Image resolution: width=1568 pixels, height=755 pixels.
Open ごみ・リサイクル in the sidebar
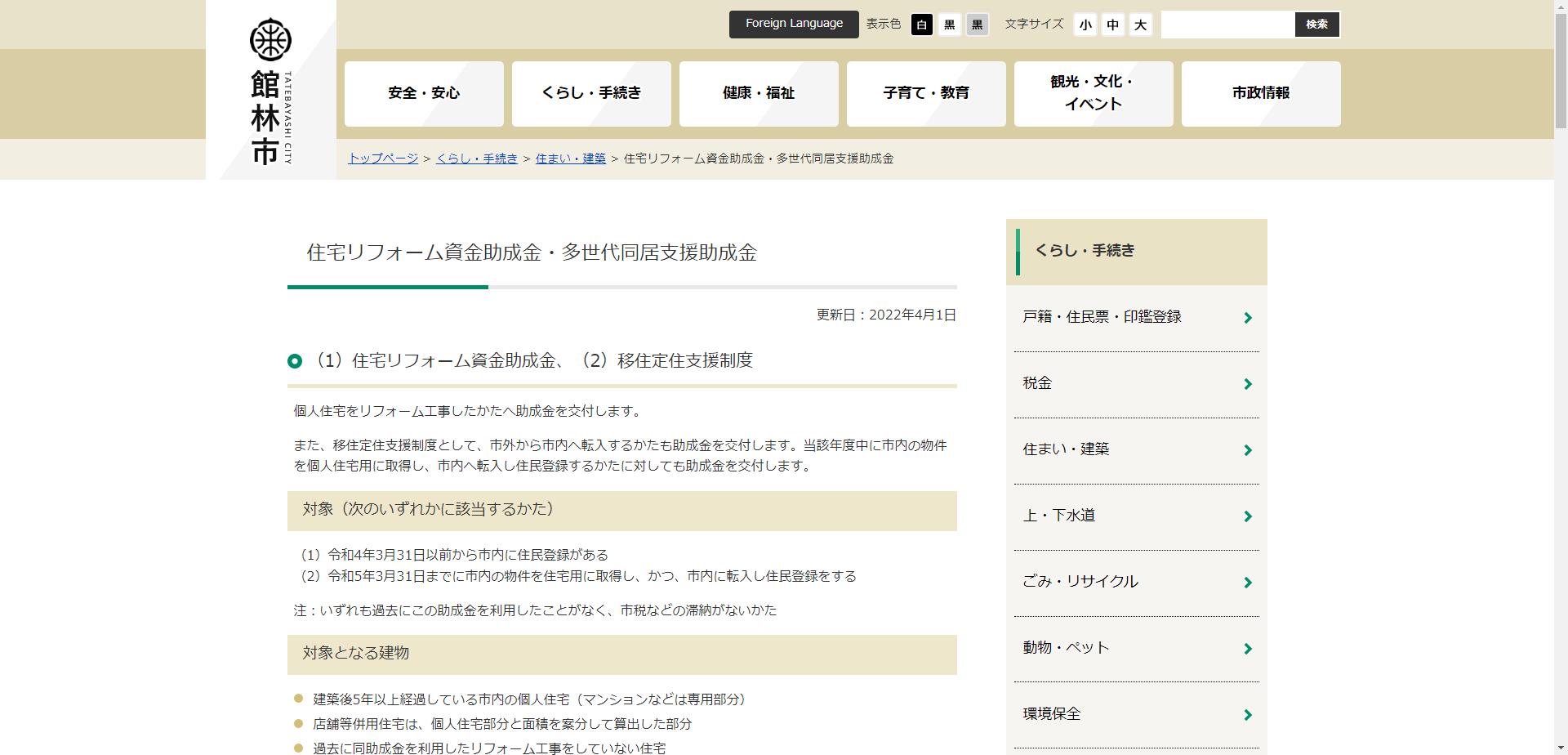1137,583
